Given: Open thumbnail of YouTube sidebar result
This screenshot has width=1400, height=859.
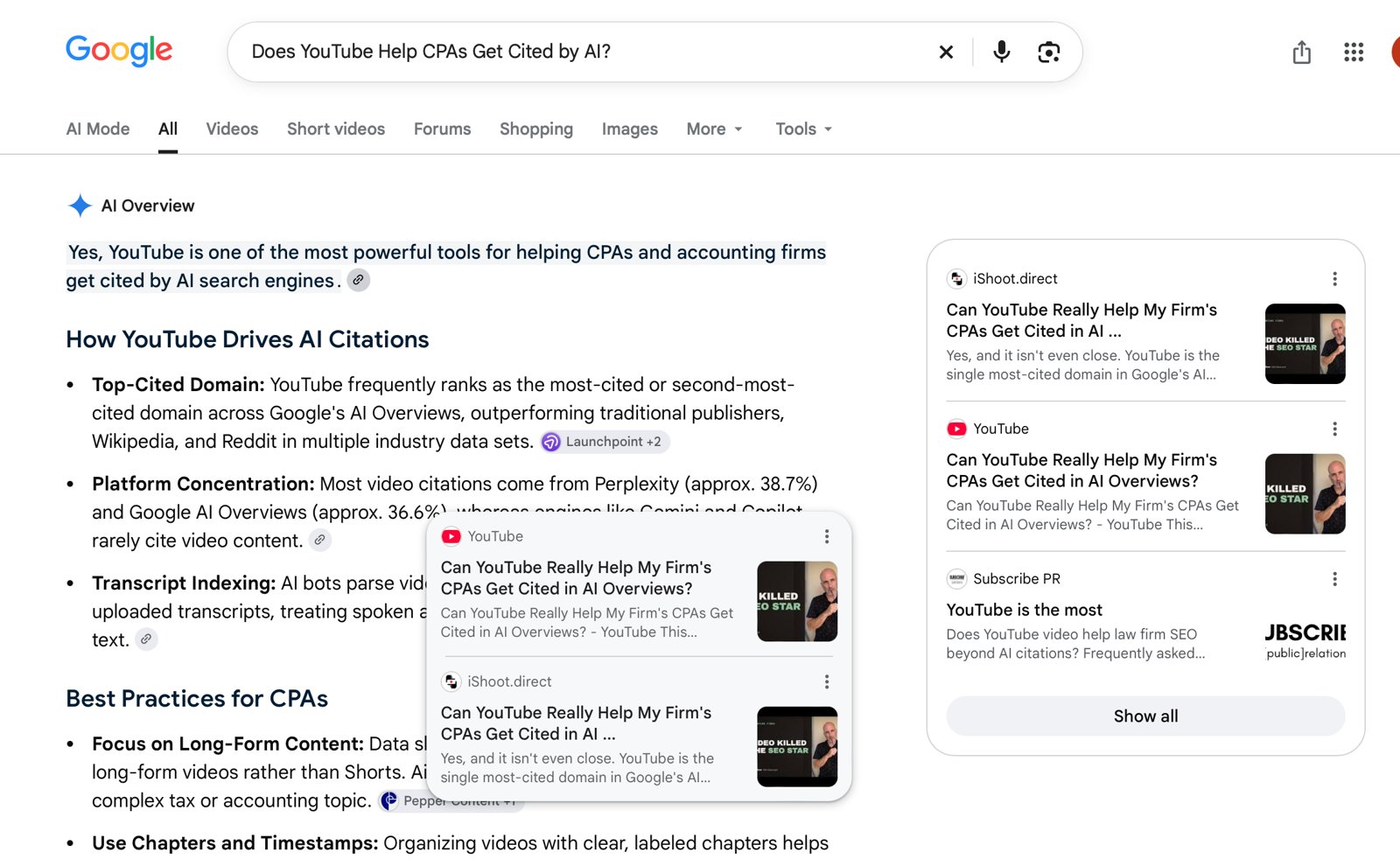Looking at the screenshot, I should [1305, 494].
